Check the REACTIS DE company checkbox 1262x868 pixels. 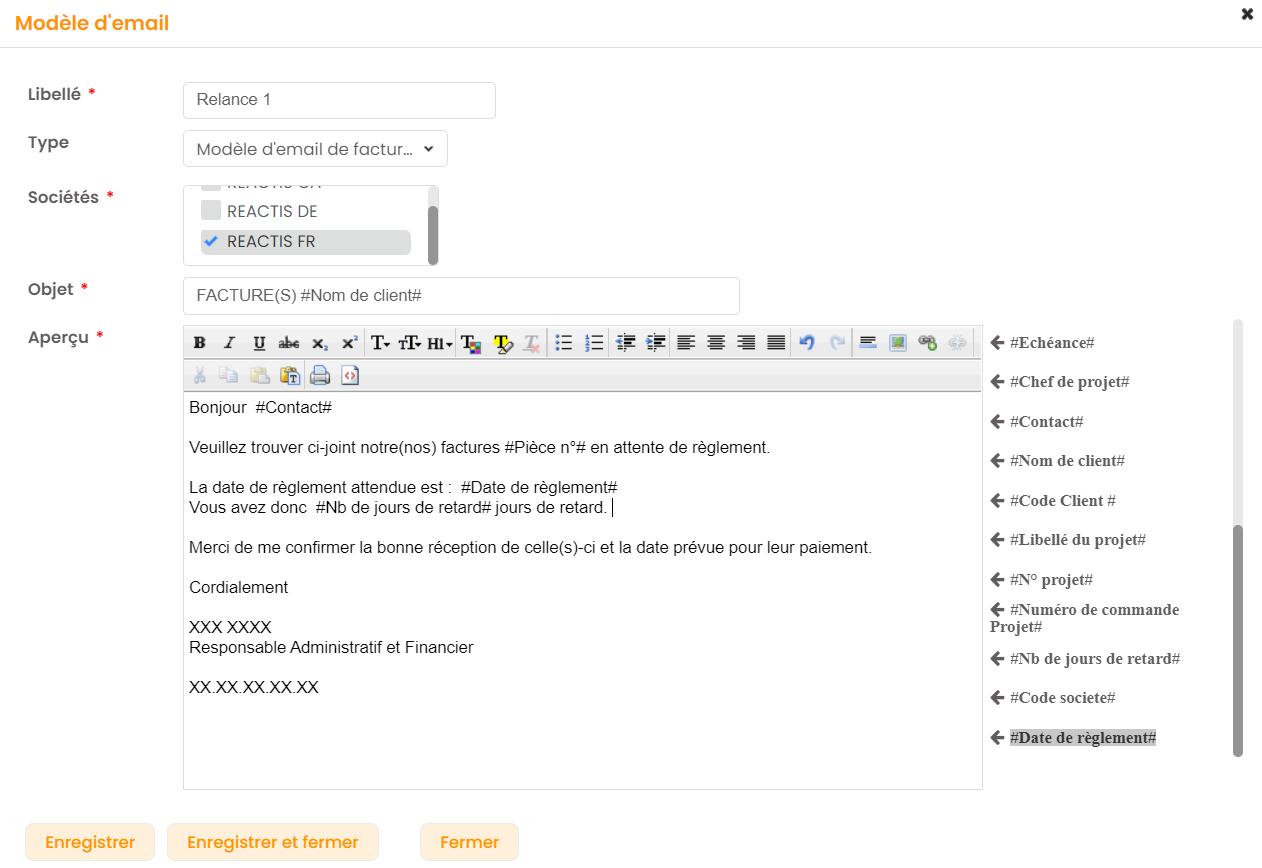pyautogui.click(x=211, y=211)
